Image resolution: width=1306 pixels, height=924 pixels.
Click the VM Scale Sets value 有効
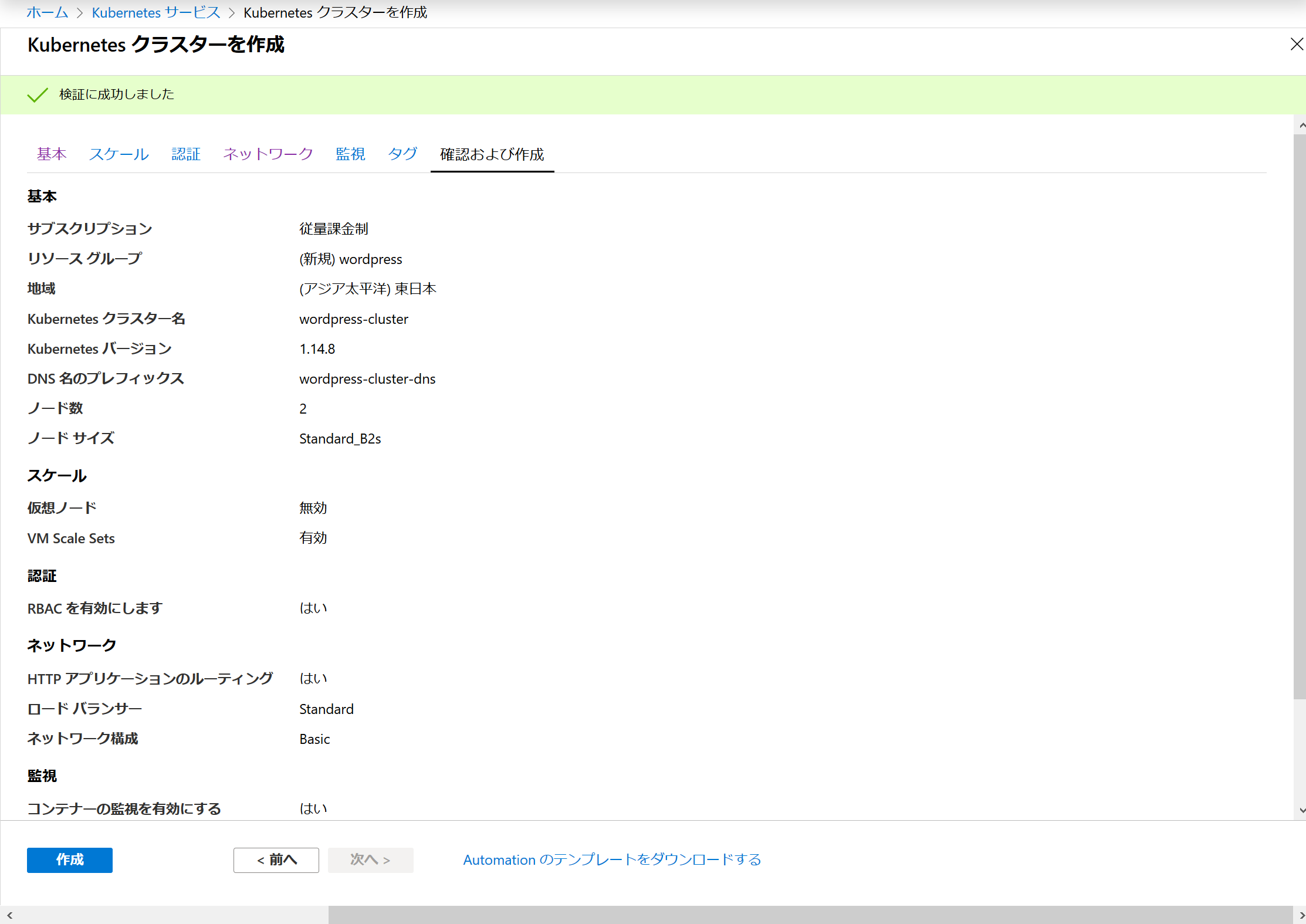(x=313, y=538)
